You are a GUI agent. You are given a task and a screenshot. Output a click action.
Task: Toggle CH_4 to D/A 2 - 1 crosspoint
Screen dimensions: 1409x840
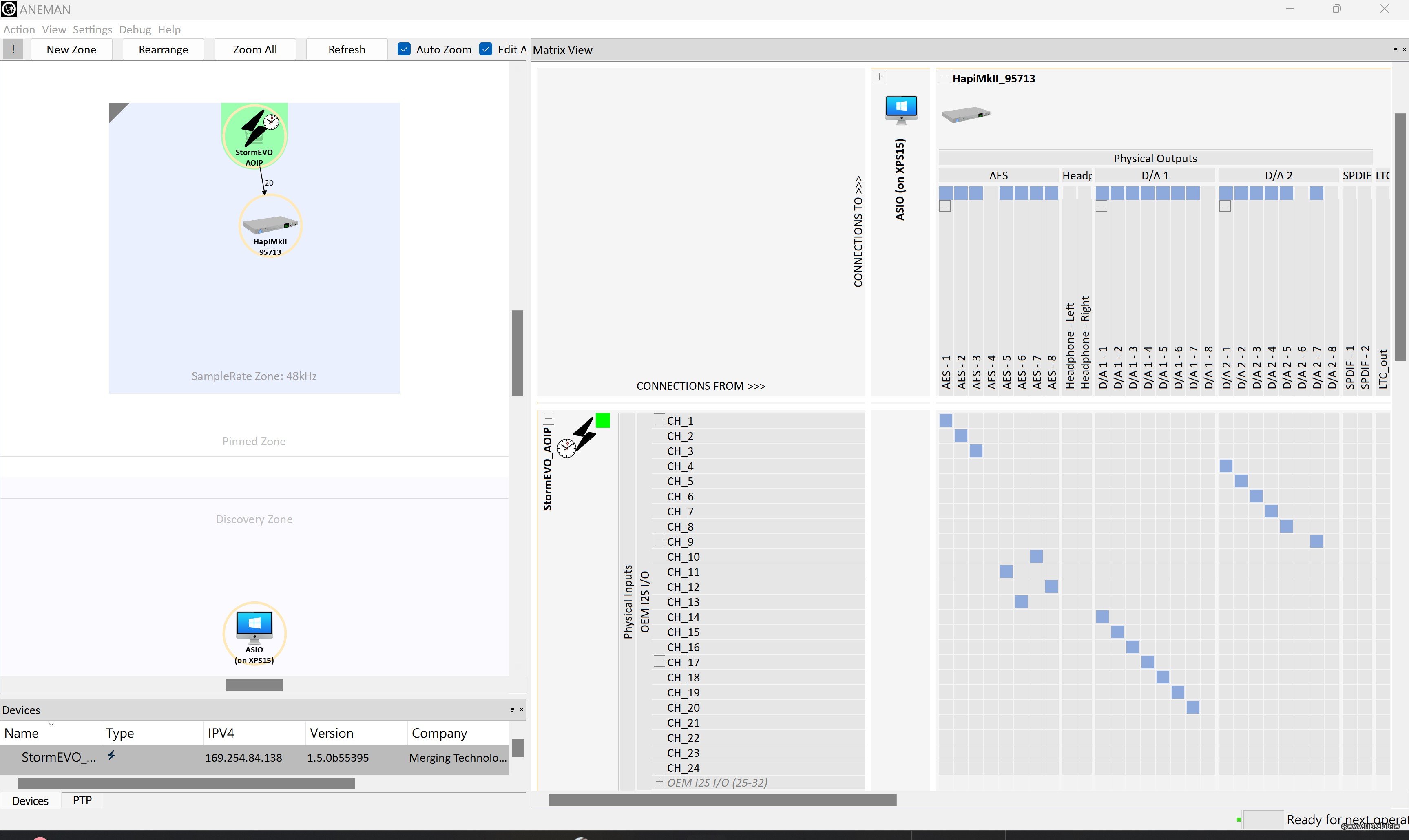point(1225,466)
